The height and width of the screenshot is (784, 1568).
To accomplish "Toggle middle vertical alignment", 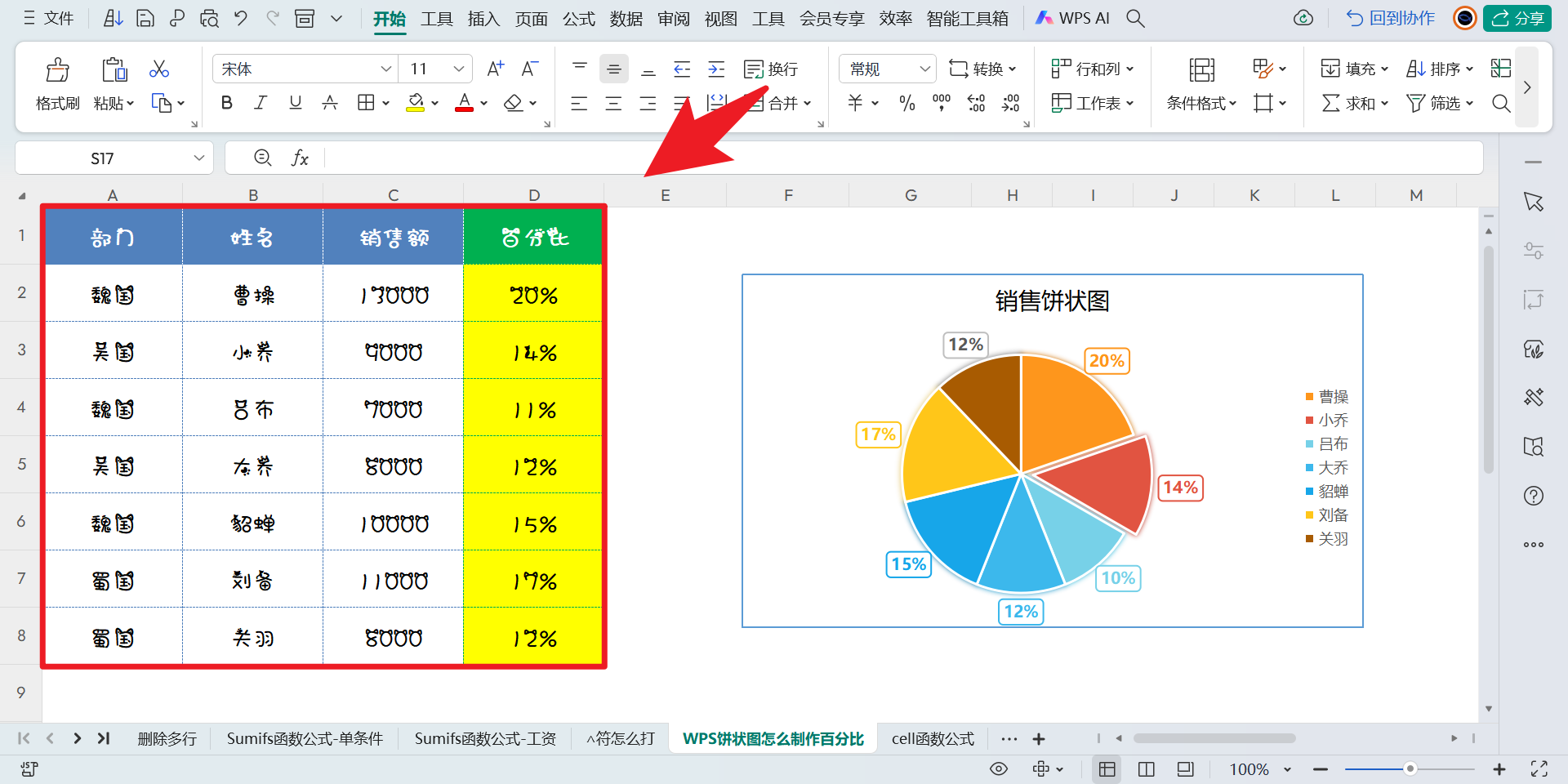I will [x=614, y=69].
